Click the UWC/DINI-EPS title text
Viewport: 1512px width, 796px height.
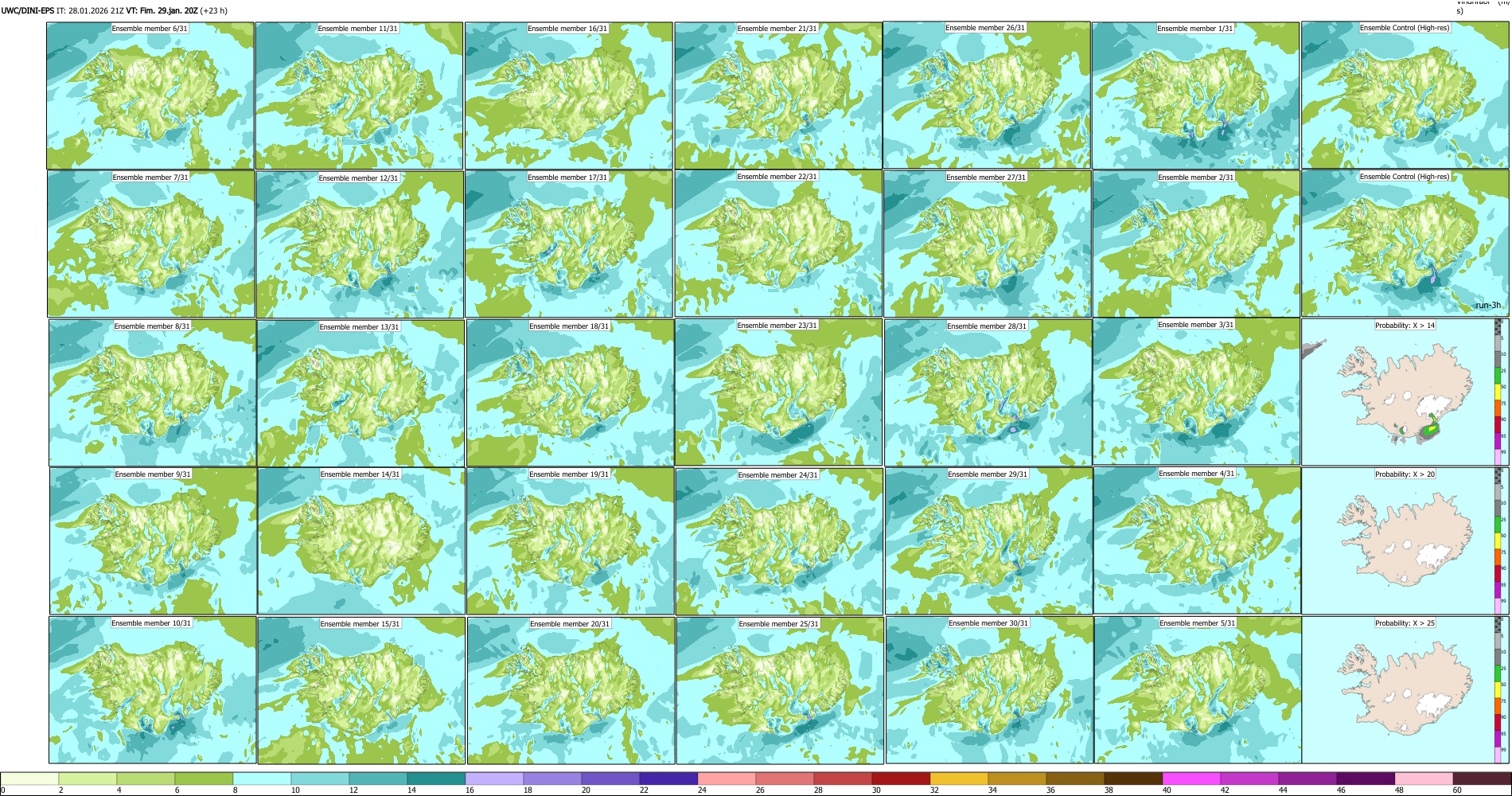pyautogui.click(x=28, y=10)
